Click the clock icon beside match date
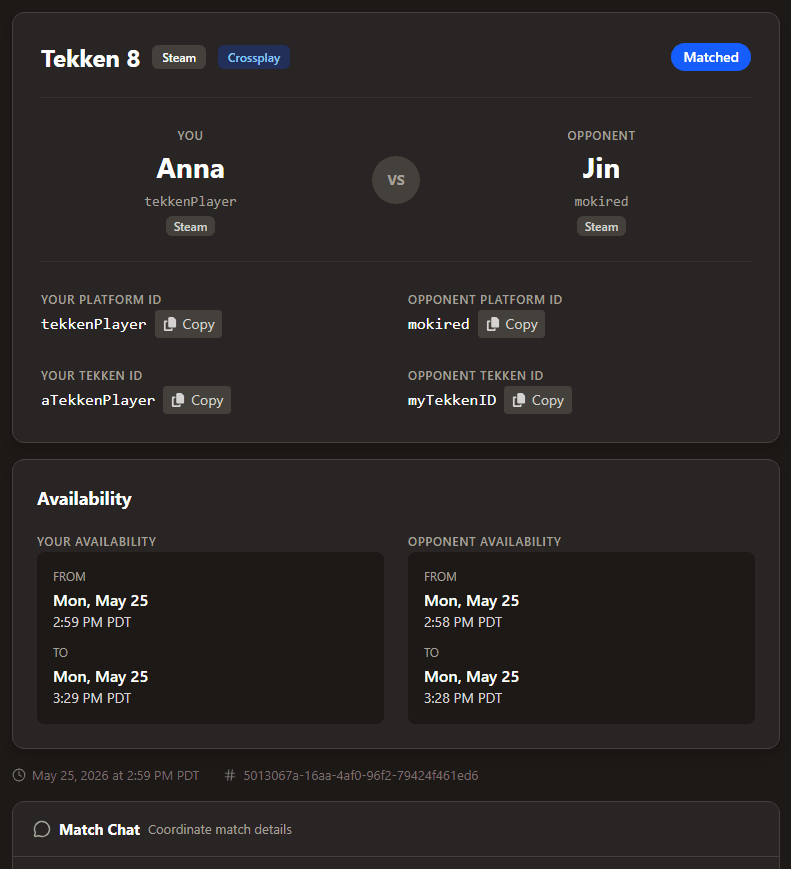Image resolution: width=791 pixels, height=869 pixels. point(19,775)
